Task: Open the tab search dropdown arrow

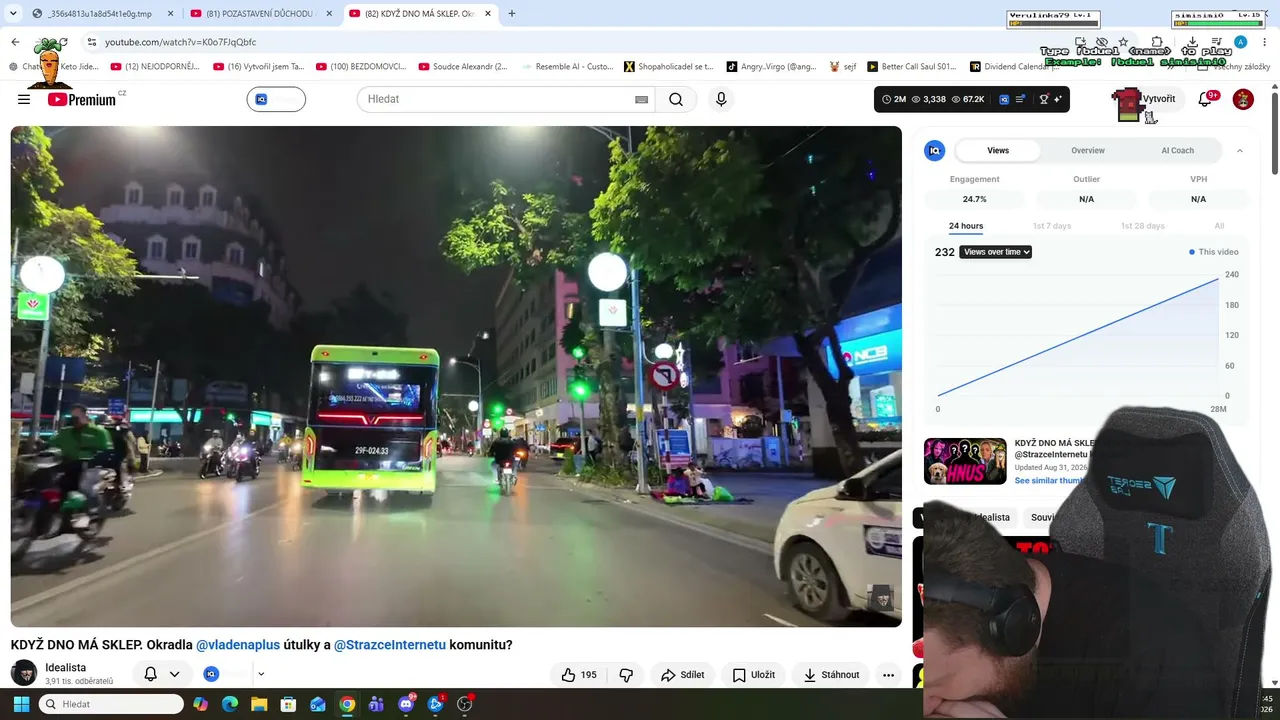Action: coord(13,14)
